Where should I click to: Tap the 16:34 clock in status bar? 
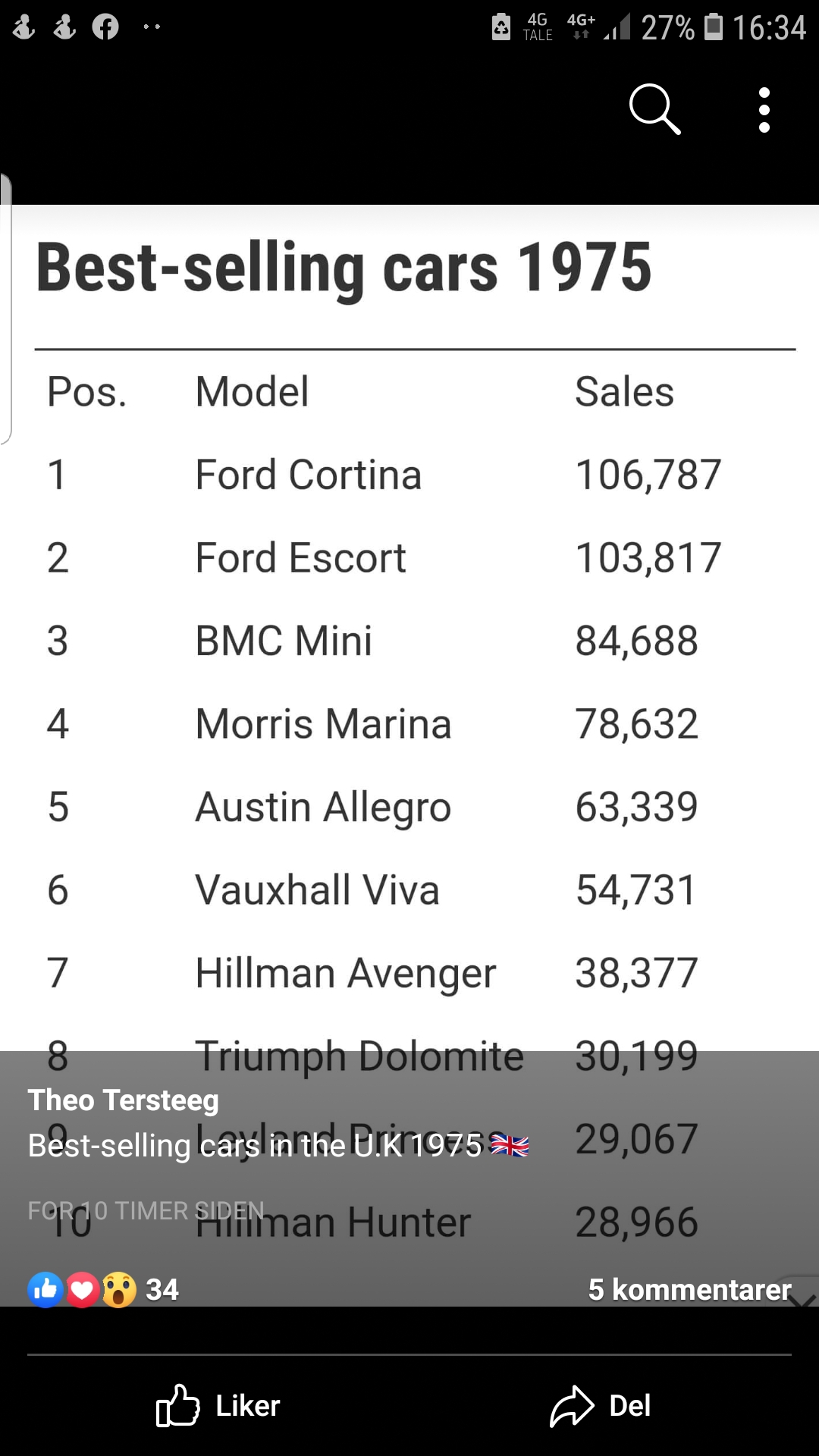(768, 28)
